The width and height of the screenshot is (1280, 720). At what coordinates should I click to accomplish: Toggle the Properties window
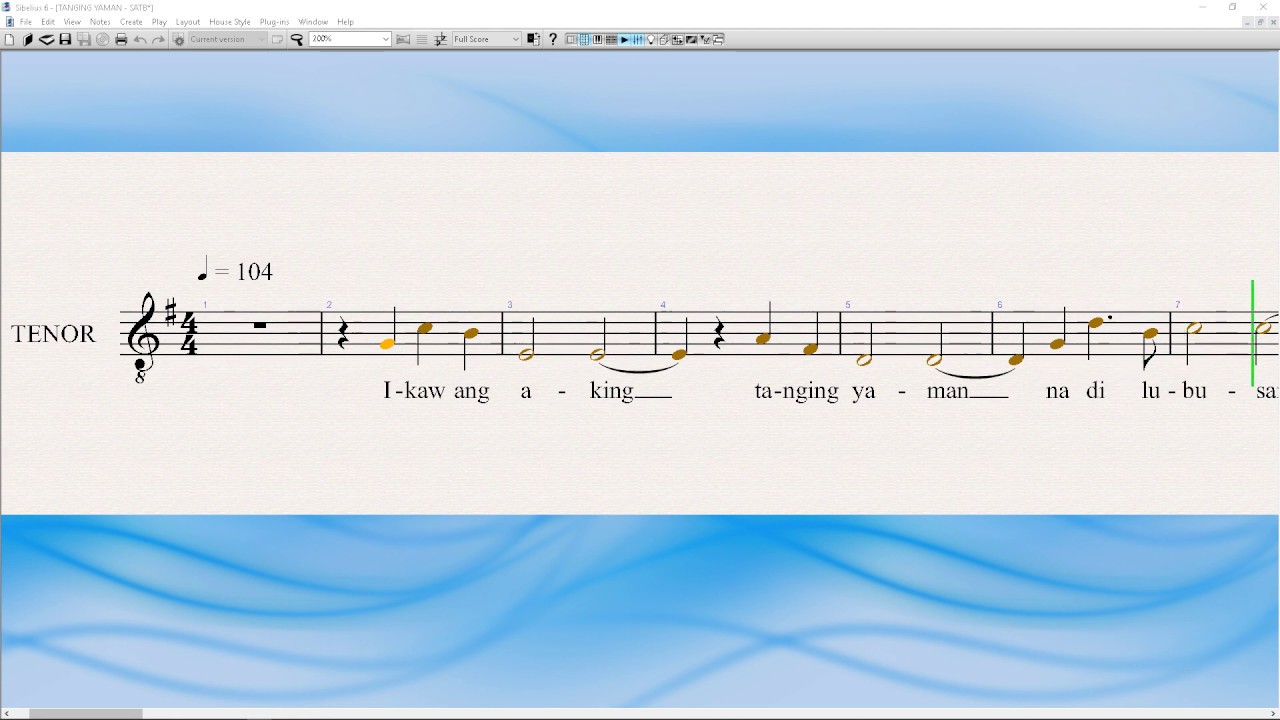point(704,39)
